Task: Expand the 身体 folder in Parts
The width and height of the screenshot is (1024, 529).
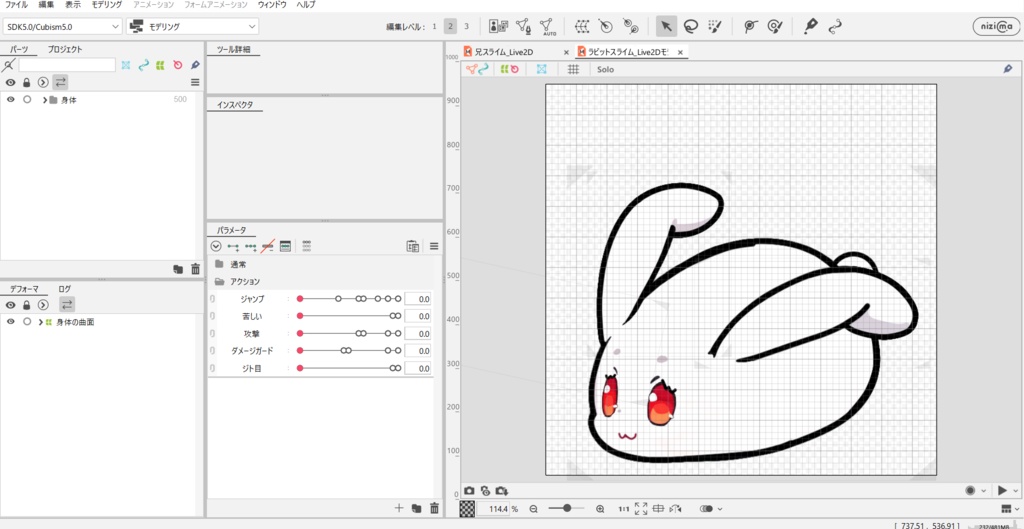Action: tap(44, 100)
